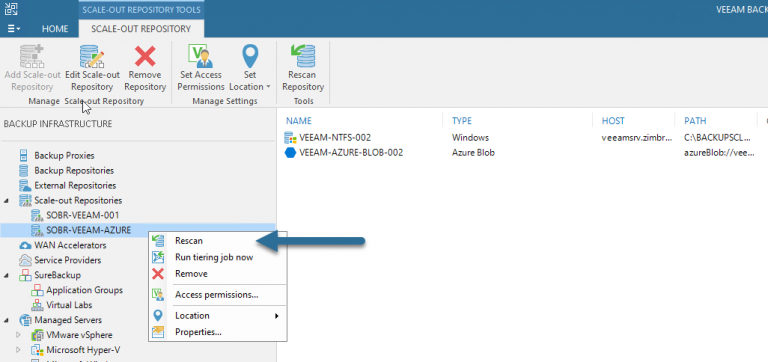
Task: Select the VEEAM-AZURE-BLOB-002 blue hexagon icon
Action: coord(290,153)
